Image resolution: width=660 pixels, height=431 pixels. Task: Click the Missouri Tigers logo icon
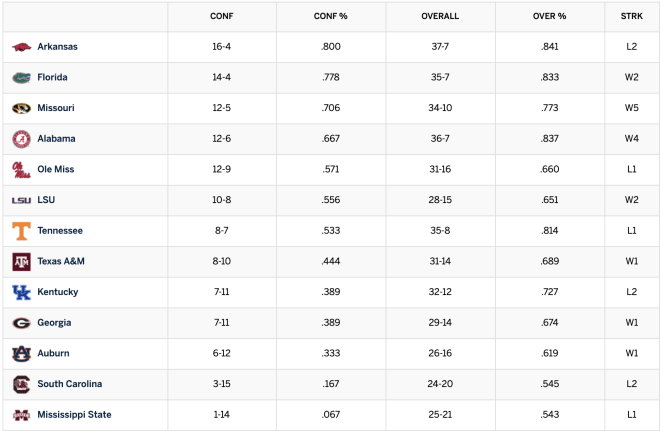21,108
